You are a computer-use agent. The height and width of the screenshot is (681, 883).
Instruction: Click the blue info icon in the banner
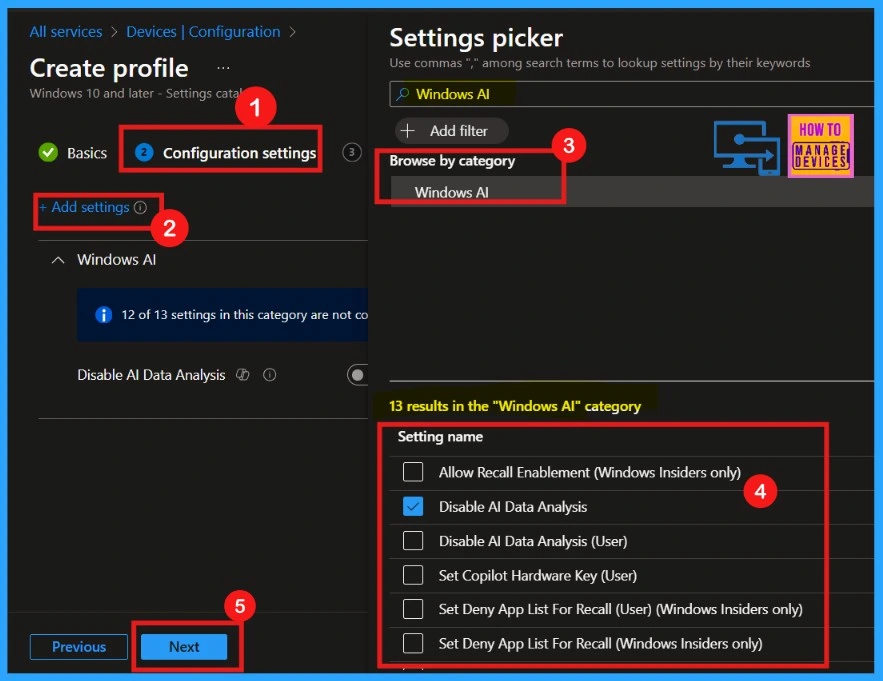104,314
